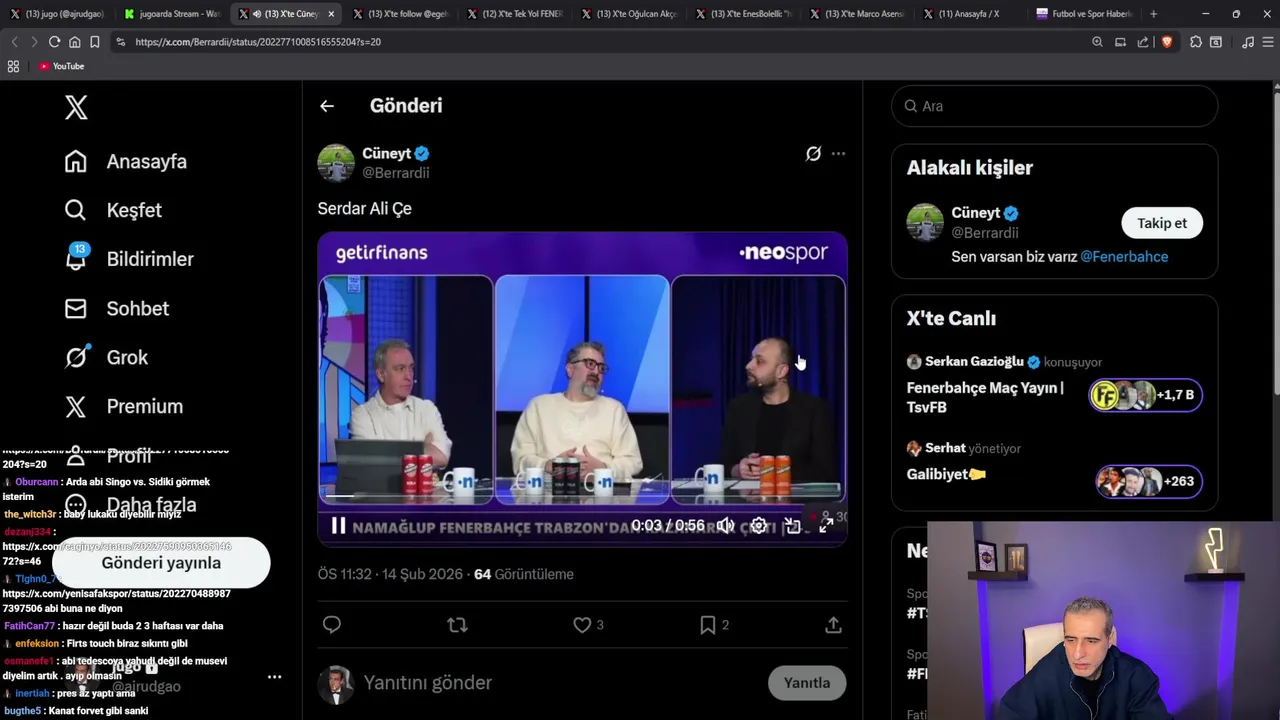Screen dimensions: 1280x720
Task: Open browser zoom magnifier icon
Action: (1097, 42)
